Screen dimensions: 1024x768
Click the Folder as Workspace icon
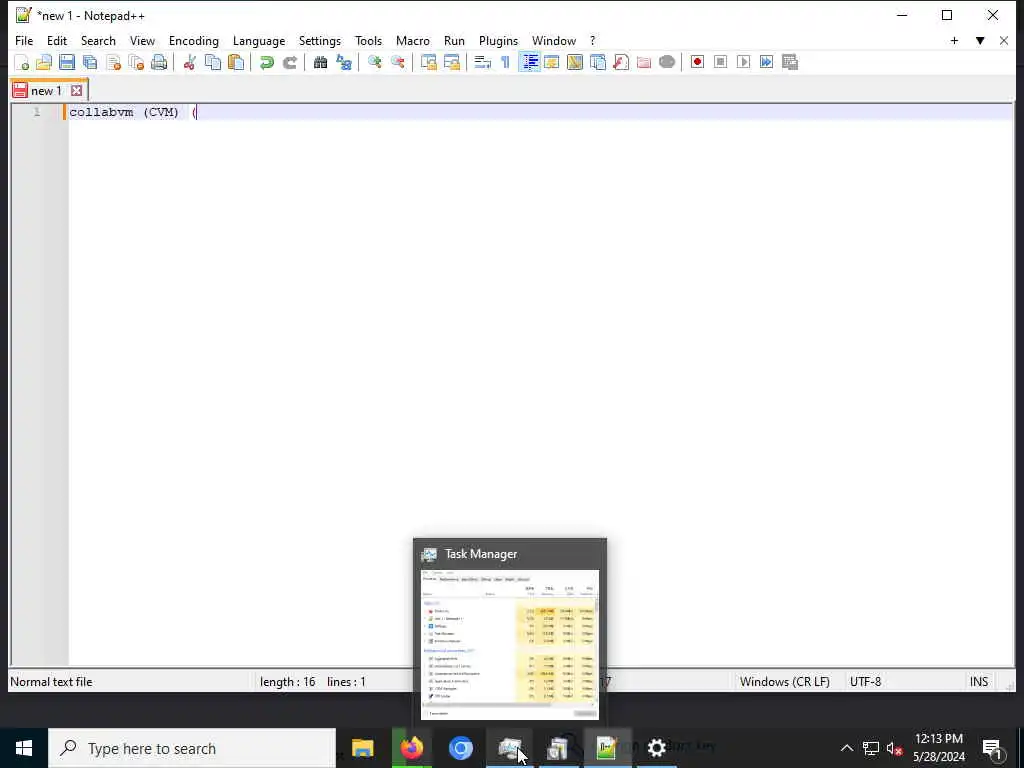pos(644,62)
